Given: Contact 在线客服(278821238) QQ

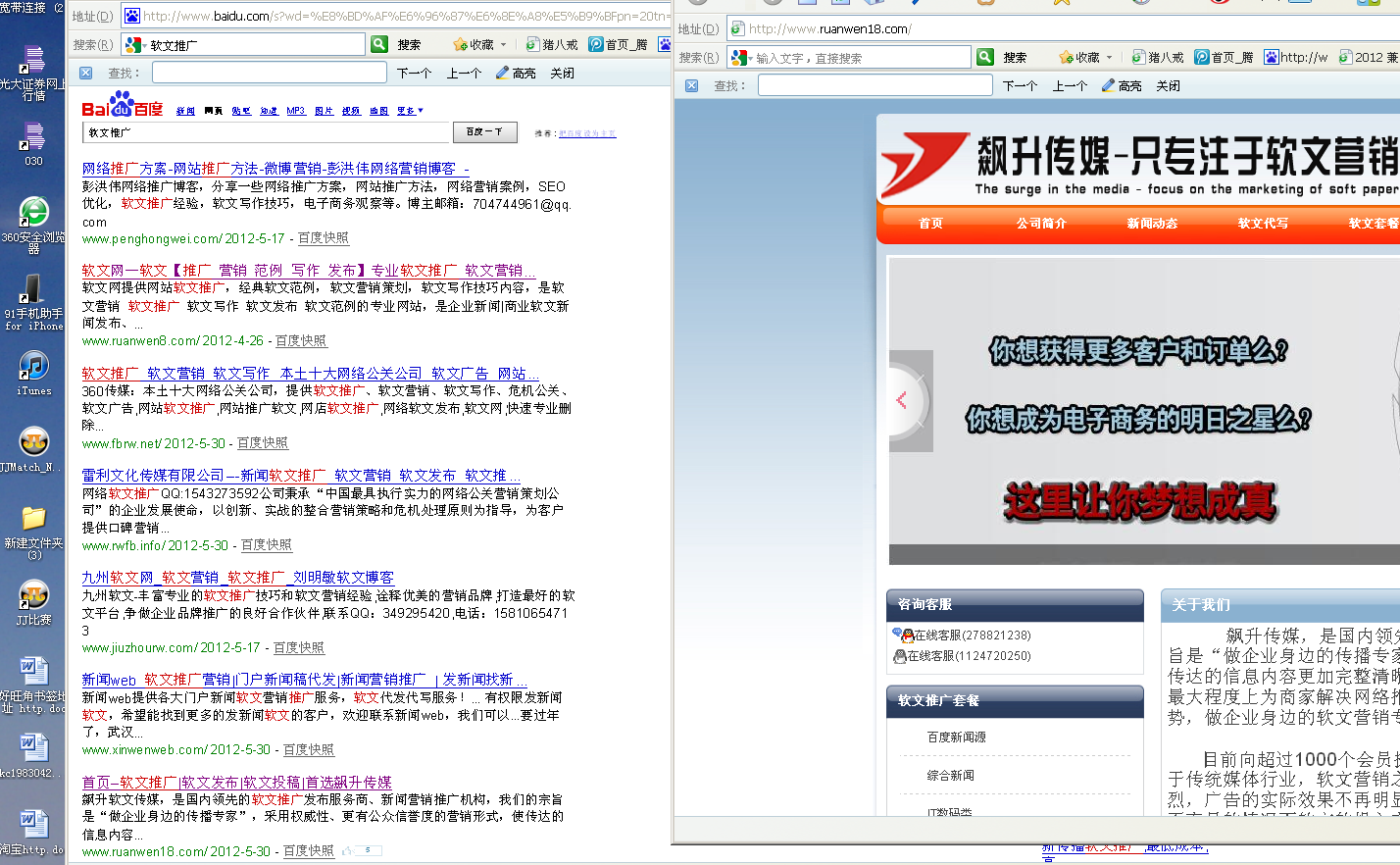Looking at the screenshot, I should [x=962, y=636].
